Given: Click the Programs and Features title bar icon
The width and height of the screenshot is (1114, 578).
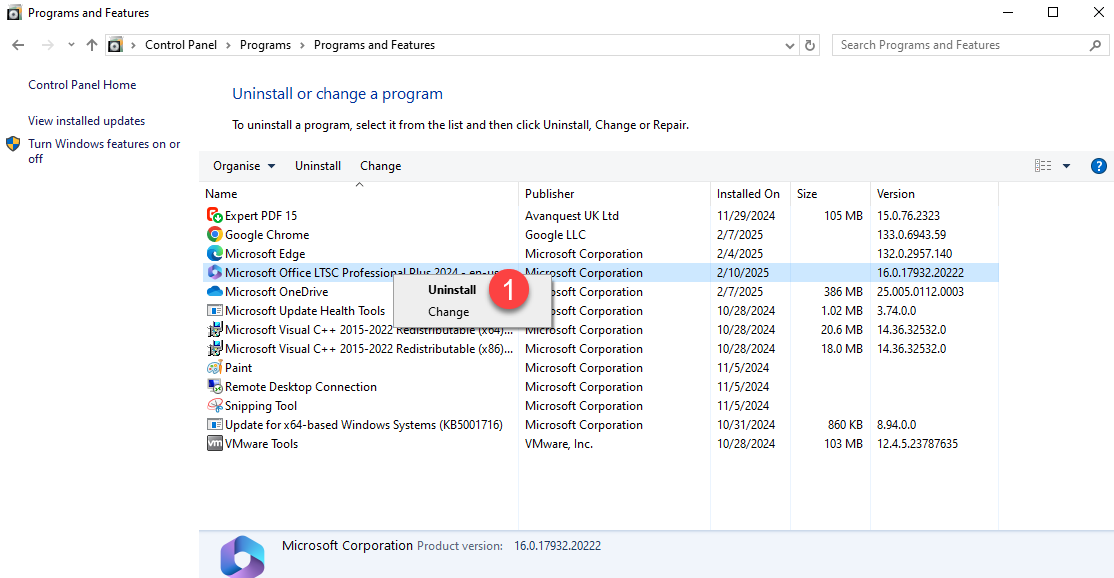Looking at the screenshot, I should (x=13, y=13).
